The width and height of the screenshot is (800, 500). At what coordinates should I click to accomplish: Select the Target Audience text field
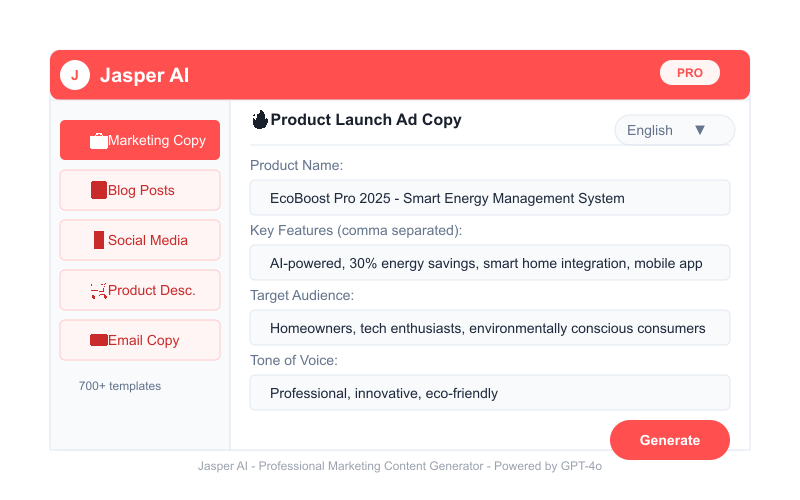click(x=490, y=328)
